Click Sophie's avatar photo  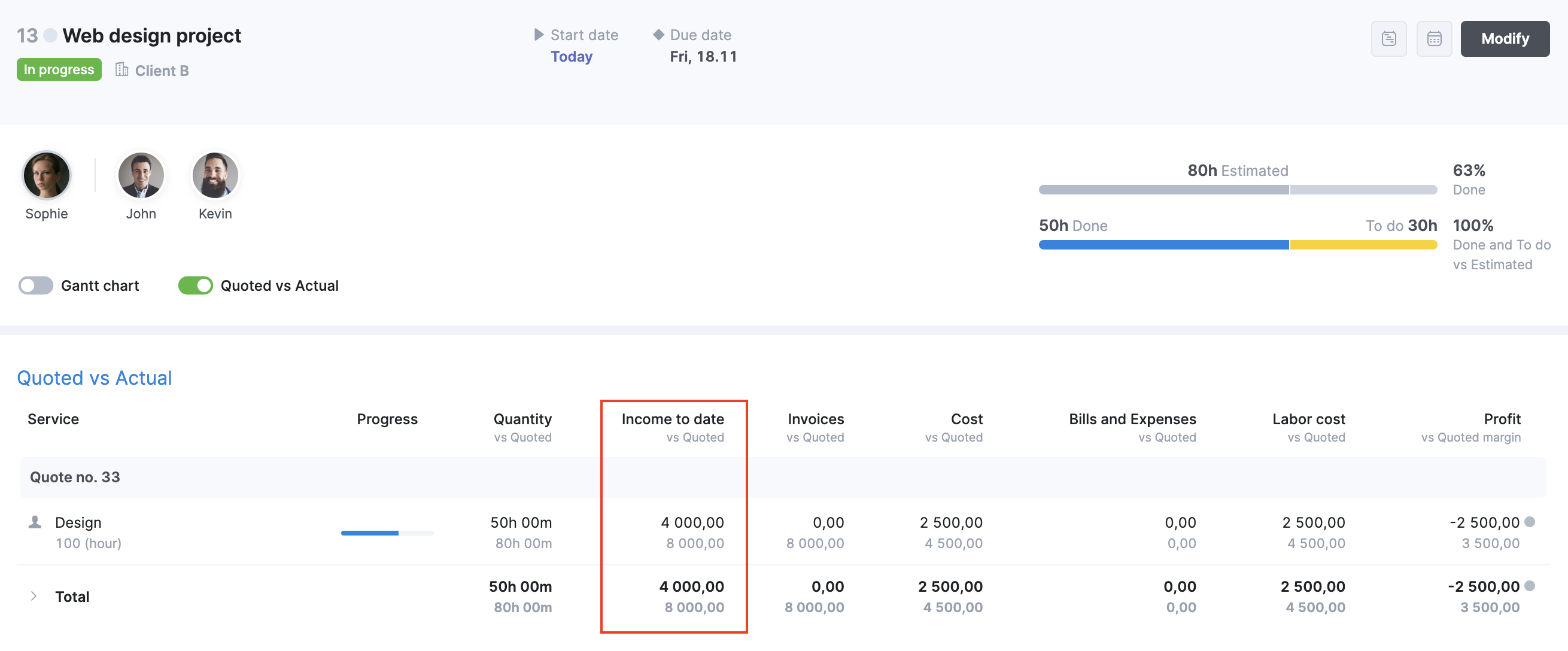(x=46, y=175)
